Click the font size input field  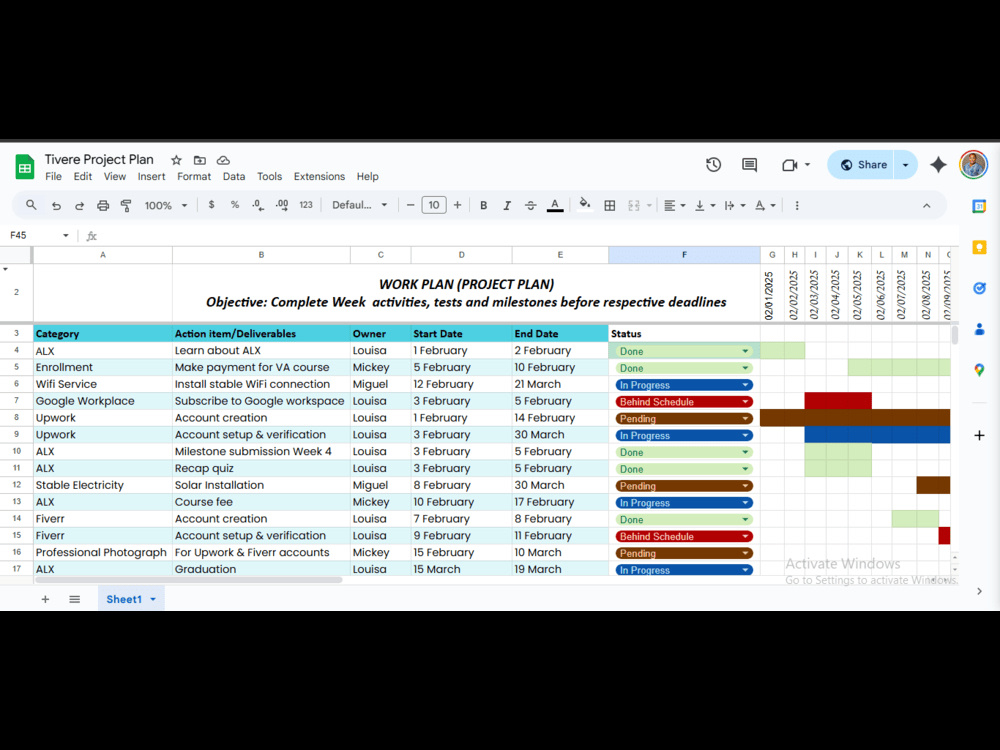434,205
